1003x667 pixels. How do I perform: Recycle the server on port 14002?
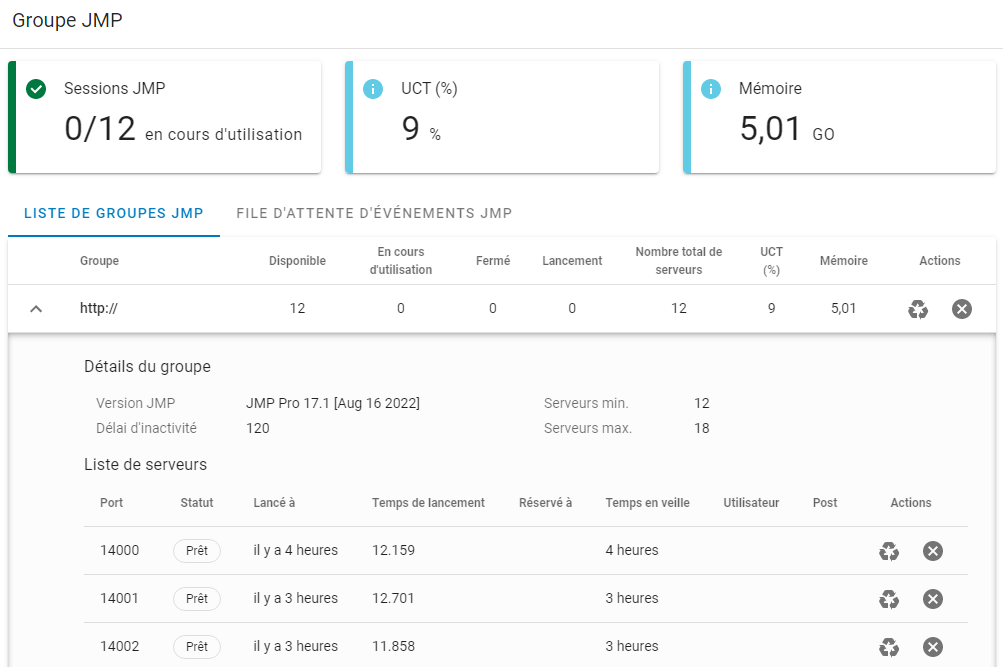[x=889, y=647]
